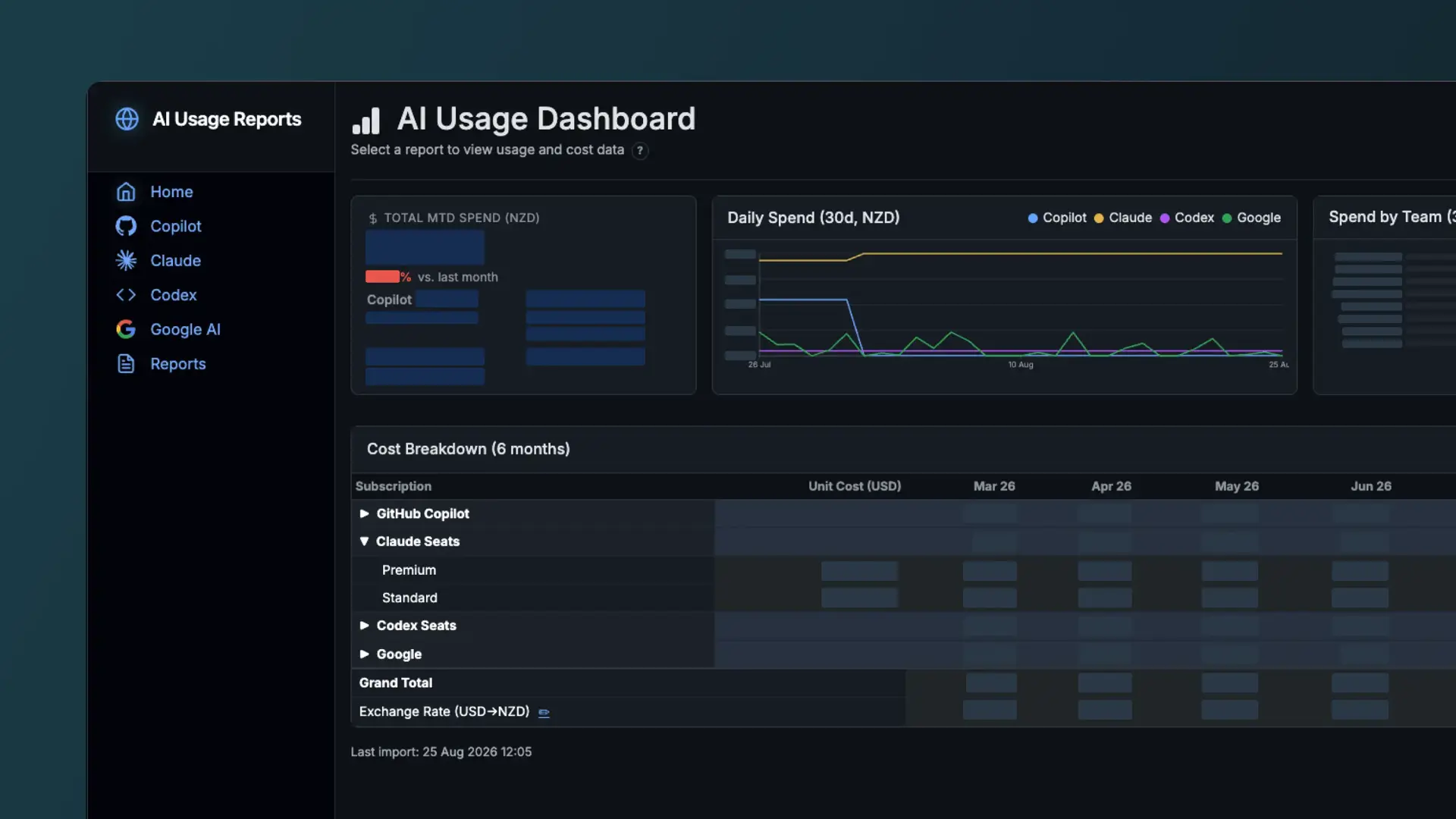
Task: Toggle the Google series in chart legend
Action: tap(1251, 218)
